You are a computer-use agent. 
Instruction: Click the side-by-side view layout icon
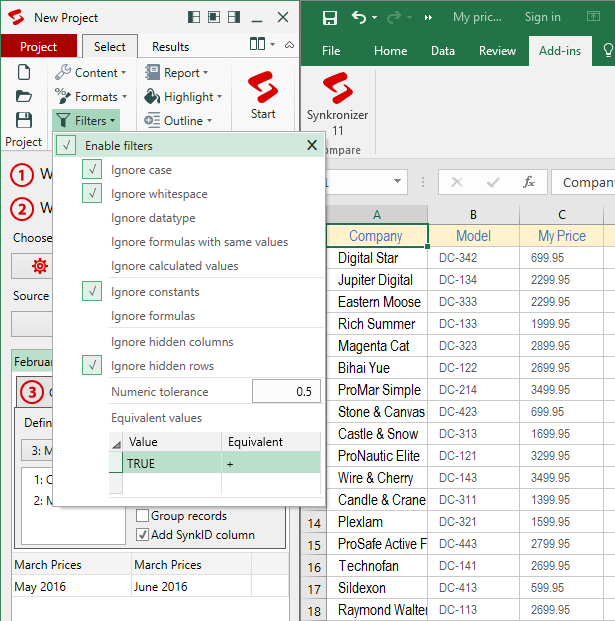257,44
